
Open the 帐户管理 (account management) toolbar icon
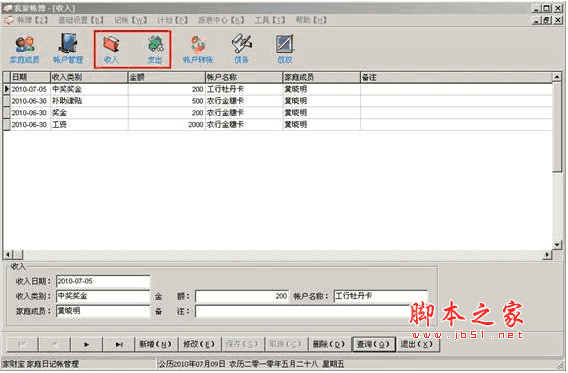68,50
